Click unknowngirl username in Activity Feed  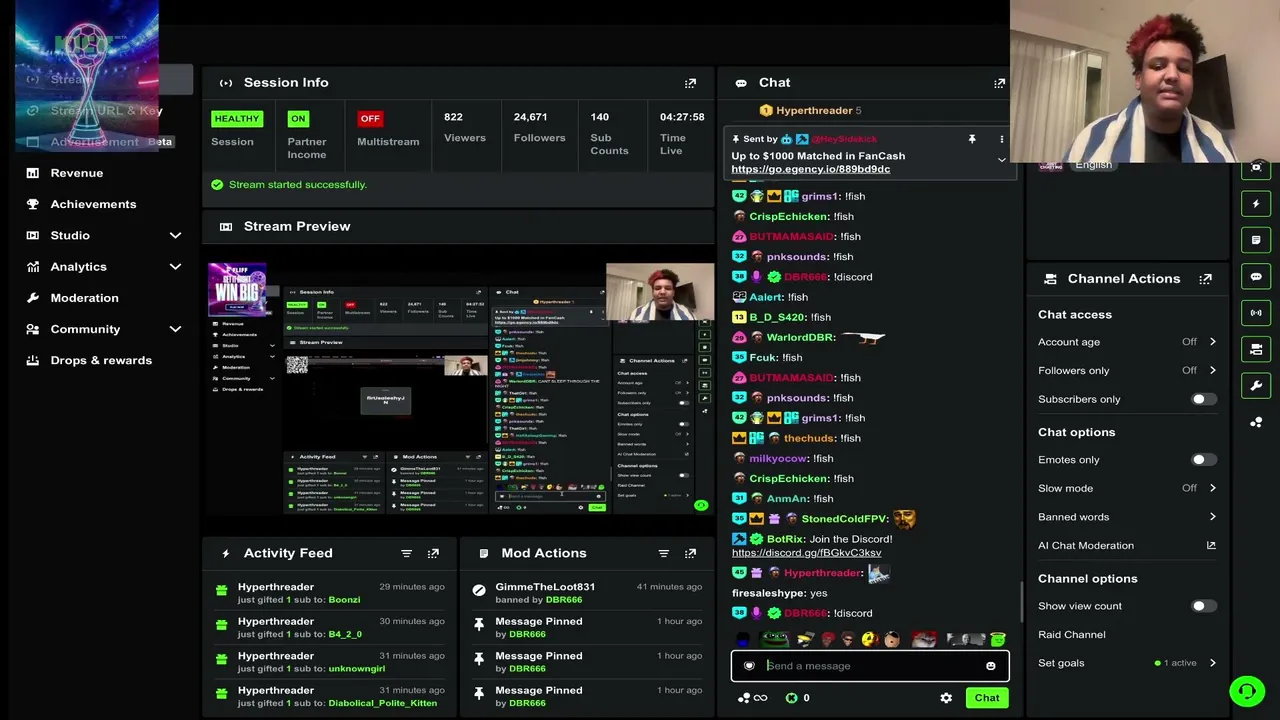[356, 669]
